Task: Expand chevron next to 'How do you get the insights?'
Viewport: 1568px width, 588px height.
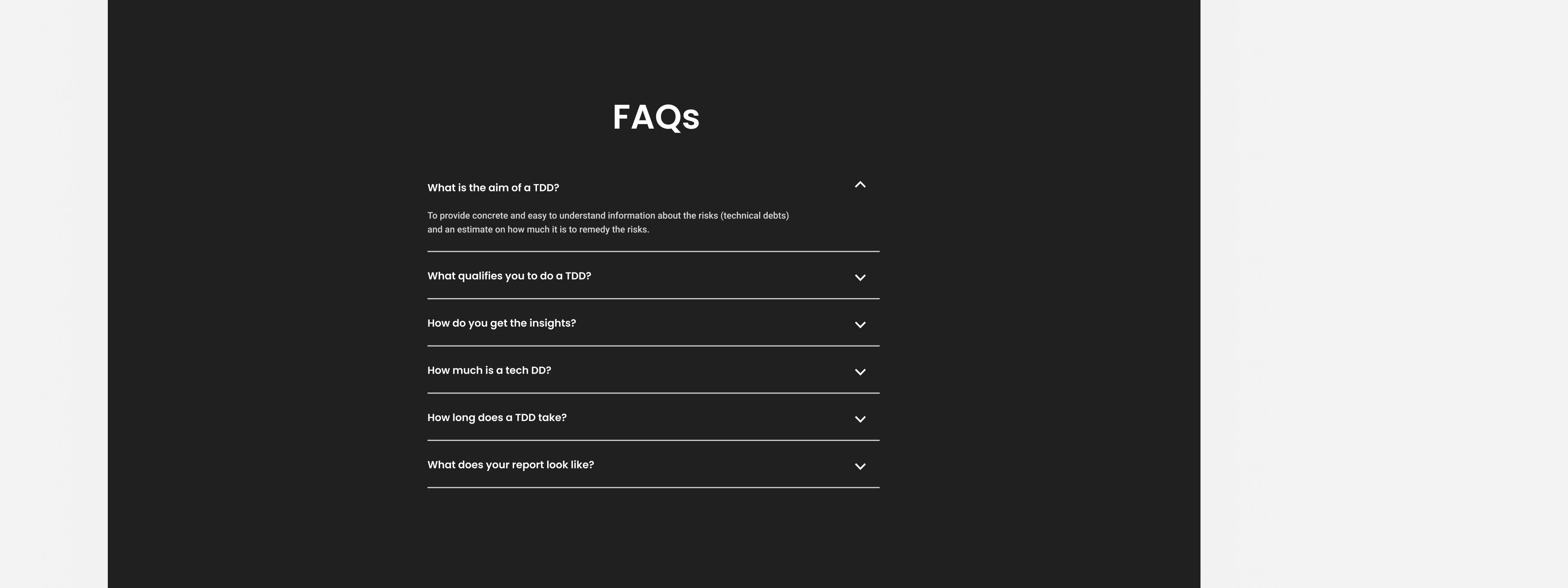Action: pos(860,325)
